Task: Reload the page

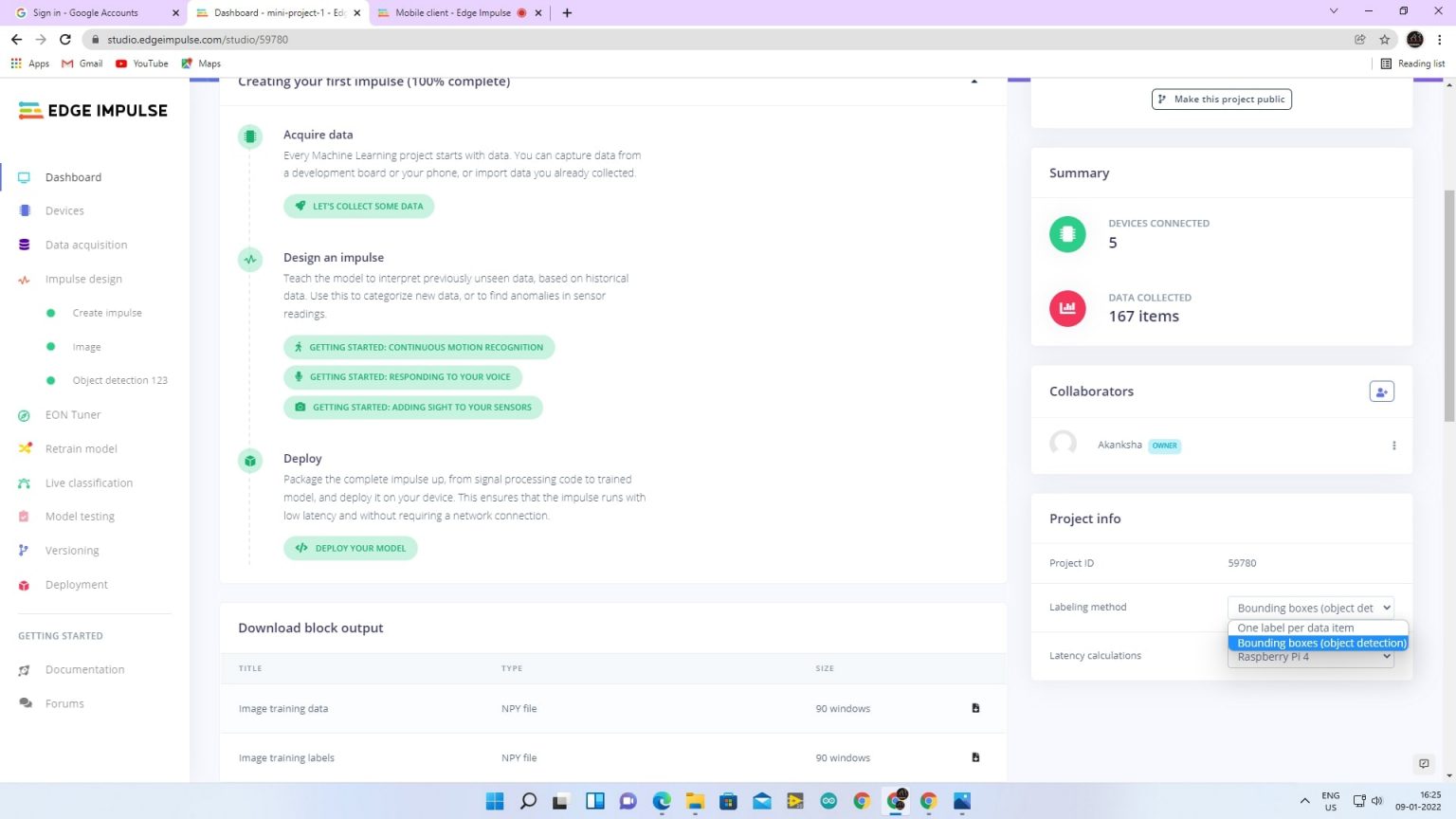Action: coord(65,40)
